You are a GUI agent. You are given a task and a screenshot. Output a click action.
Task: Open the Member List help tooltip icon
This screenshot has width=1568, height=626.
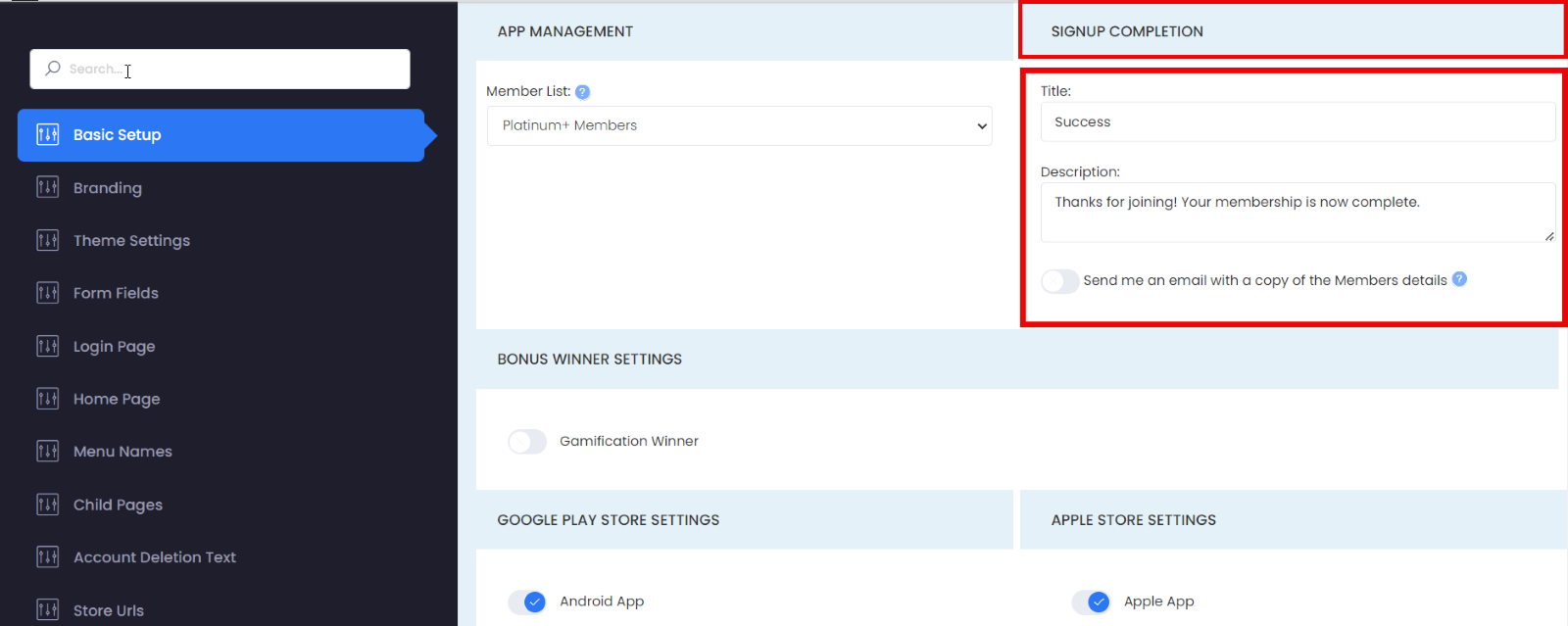click(x=582, y=92)
